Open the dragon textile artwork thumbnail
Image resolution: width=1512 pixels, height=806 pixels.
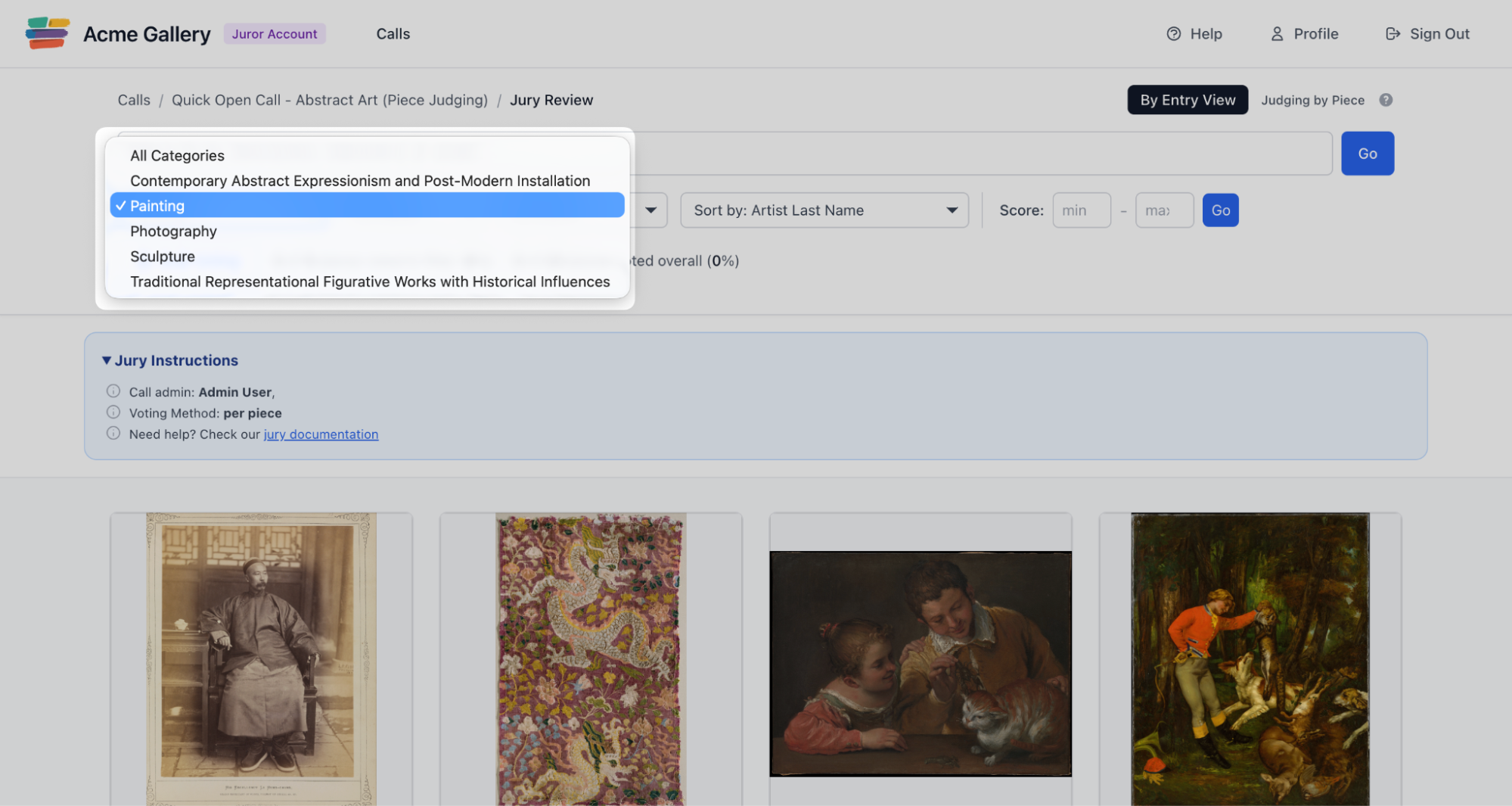point(590,658)
